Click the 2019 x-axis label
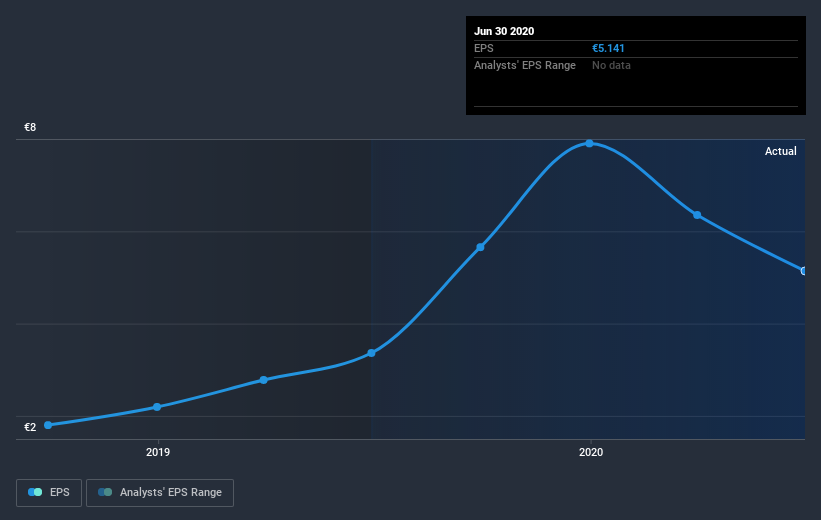 tap(158, 452)
